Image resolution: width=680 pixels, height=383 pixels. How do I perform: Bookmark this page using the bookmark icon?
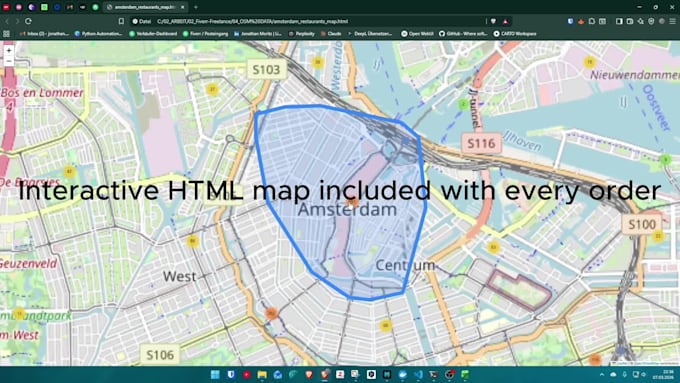[121, 21]
